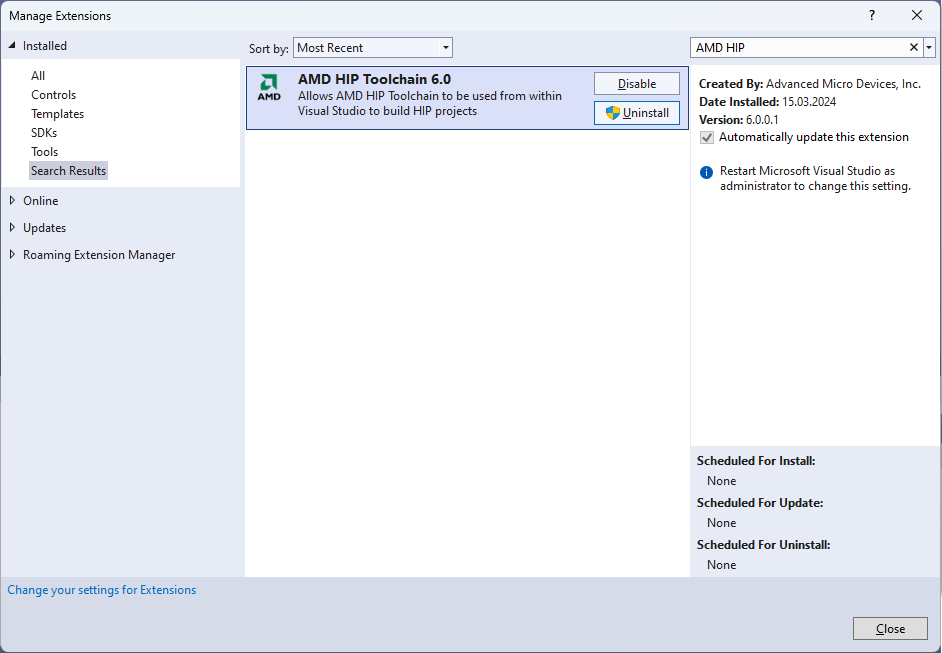The image size is (942, 653).
Task: Open Change your settings for Extensions link
Action: pos(102,590)
